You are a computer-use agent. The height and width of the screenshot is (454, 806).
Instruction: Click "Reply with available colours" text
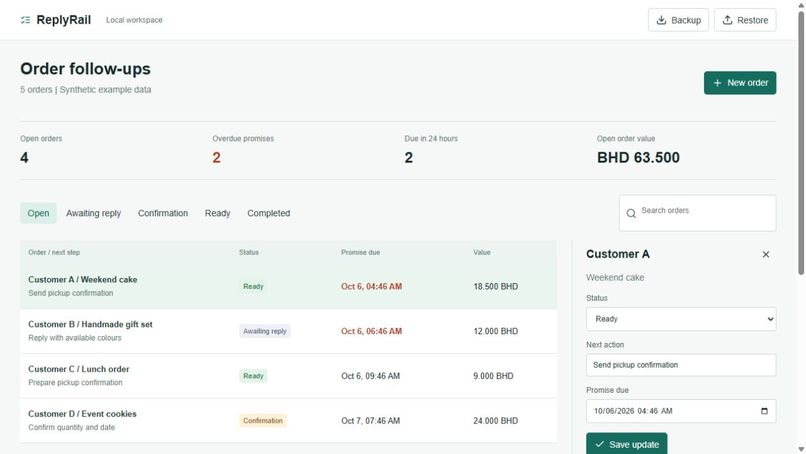click(75, 338)
